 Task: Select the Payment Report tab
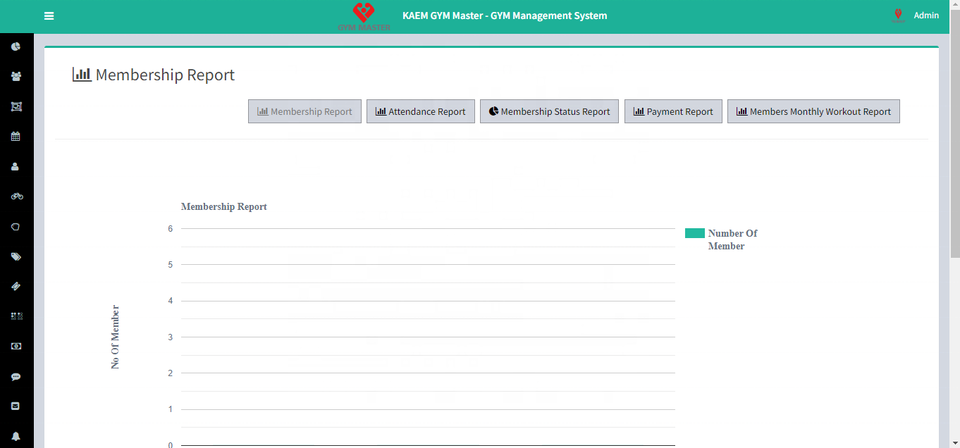[673, 112]
